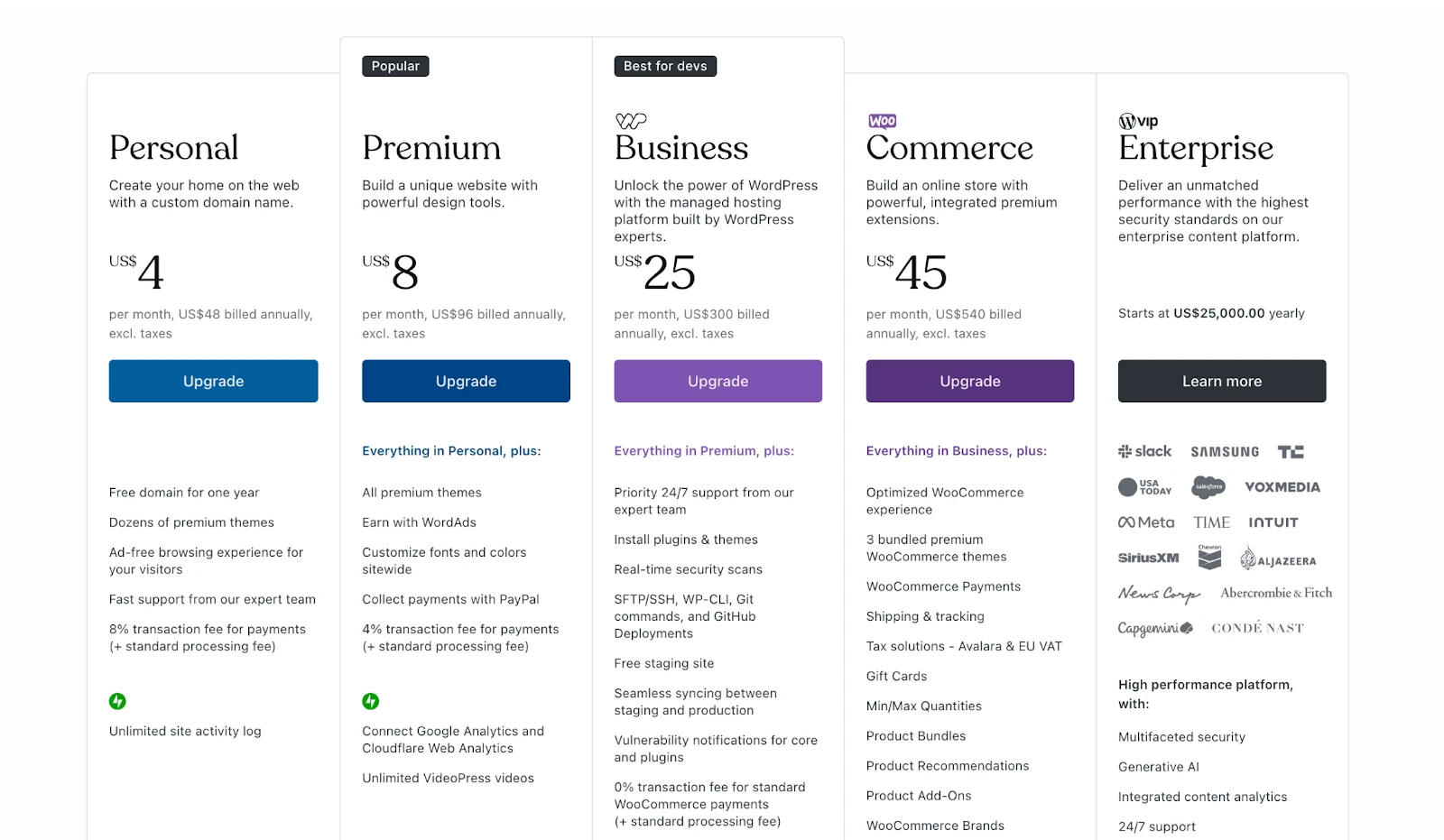Upgrade to the Personal plan

point(213,381)
